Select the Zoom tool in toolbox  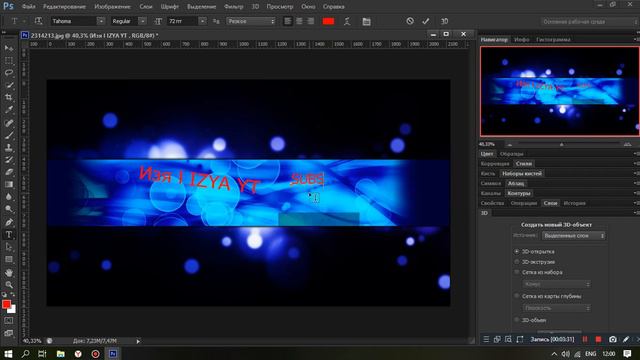click(x=9, y=284)
